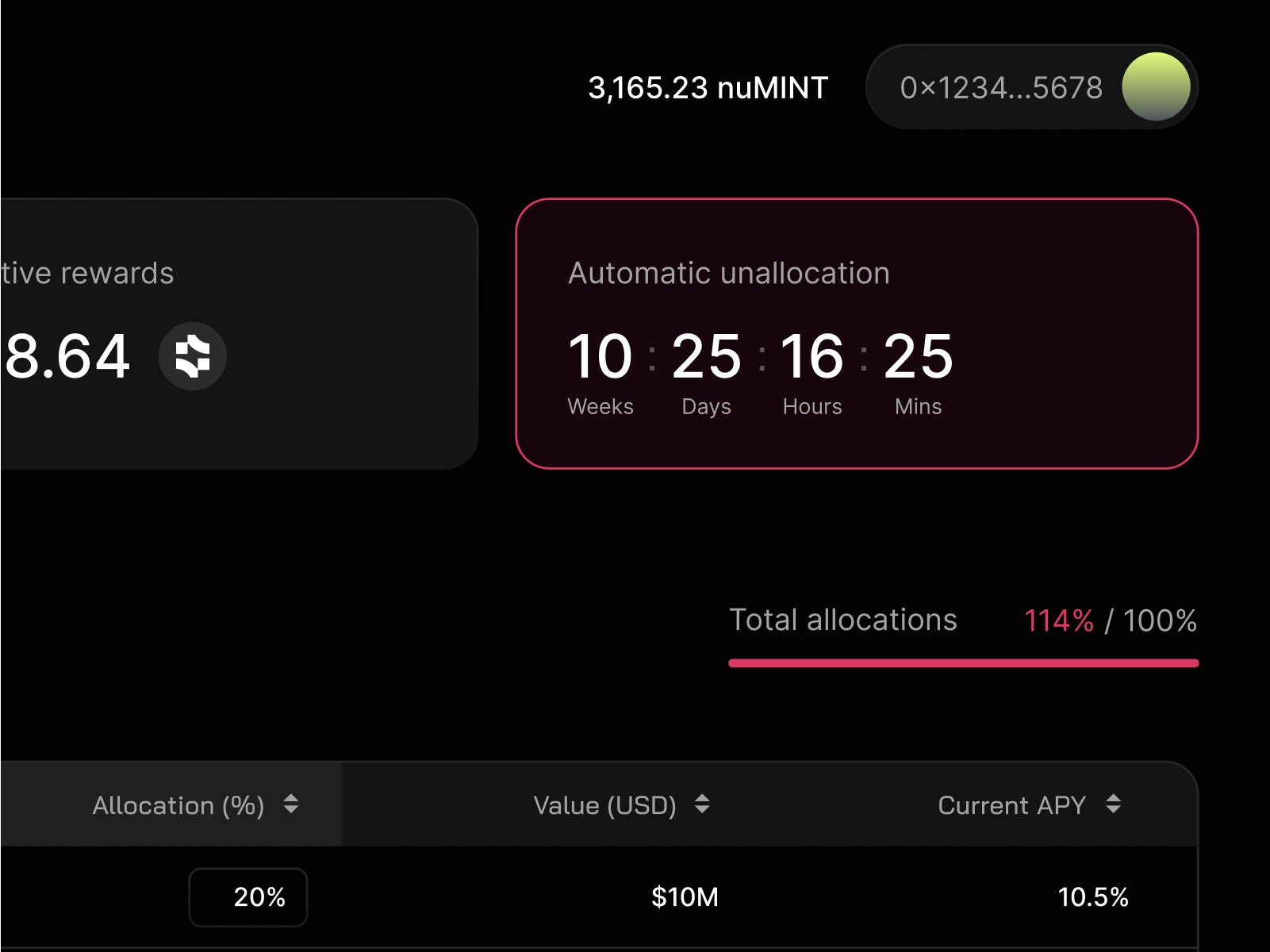
Task: Click the Current APY column header
Action: click(x=1011, y=805)
